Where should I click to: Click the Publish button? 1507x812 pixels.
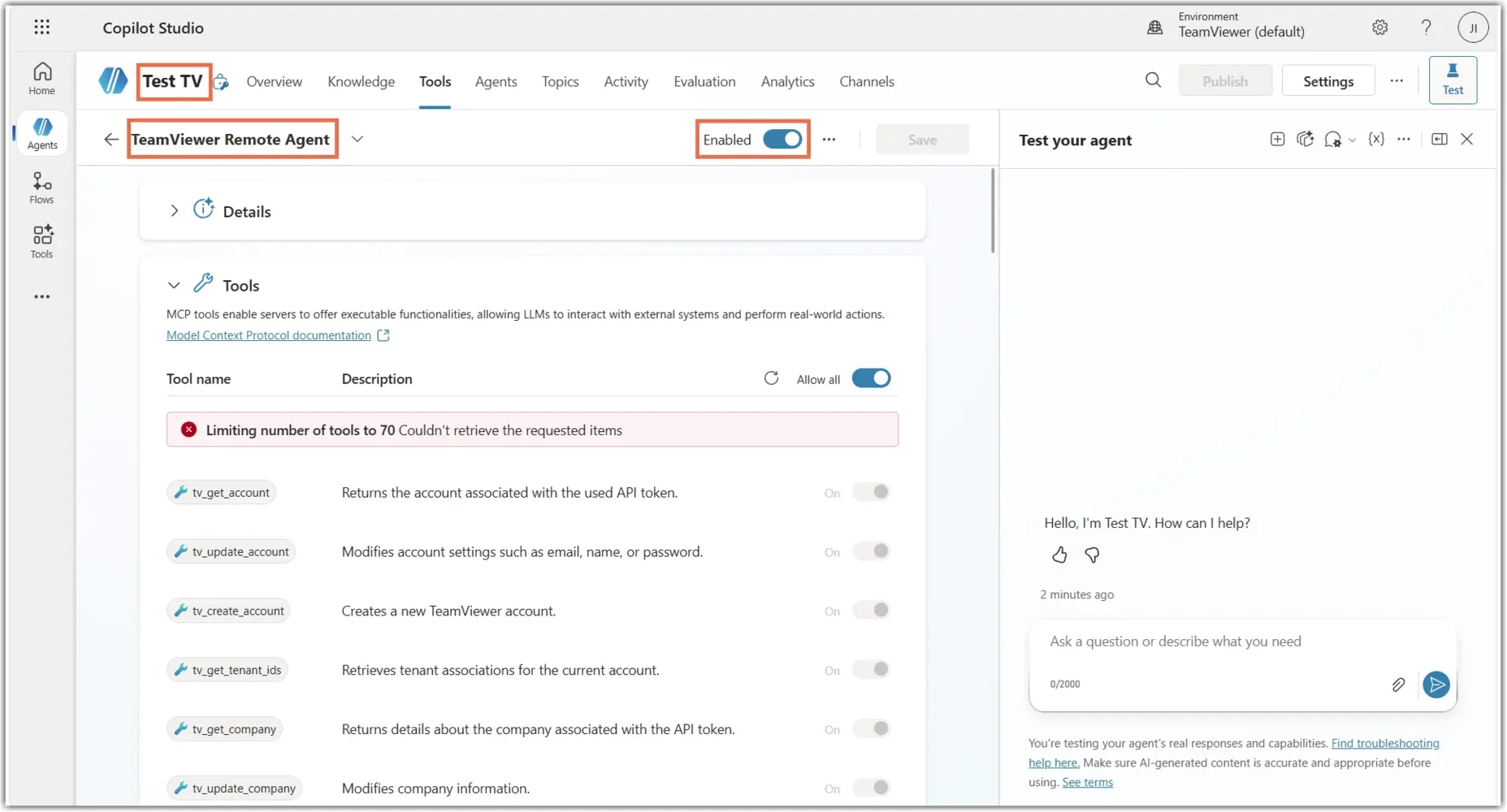point(1225,80)
